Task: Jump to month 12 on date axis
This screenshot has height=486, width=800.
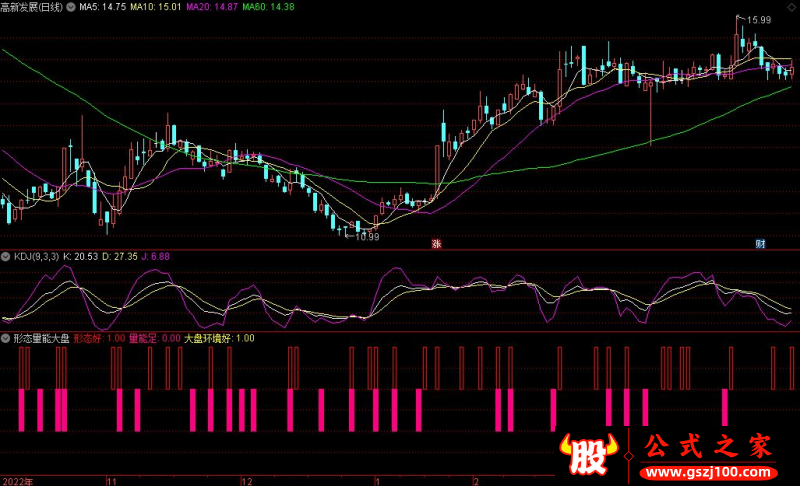Action: click(x=247, y=481)
